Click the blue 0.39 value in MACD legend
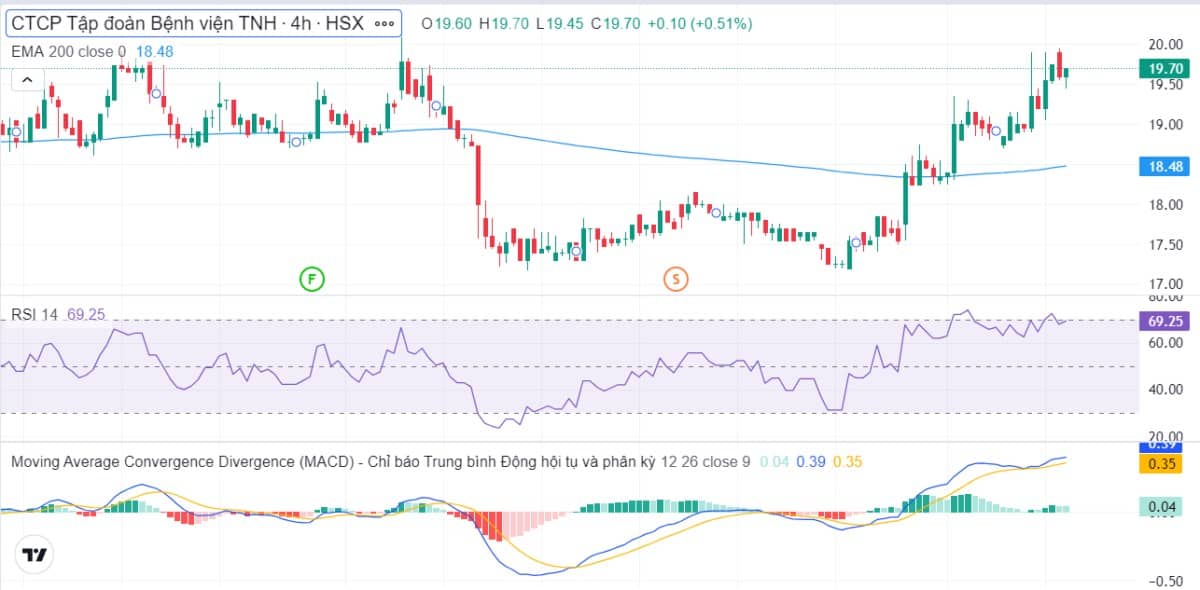Viewport: 1200px width, 590px height. [811, 461]
